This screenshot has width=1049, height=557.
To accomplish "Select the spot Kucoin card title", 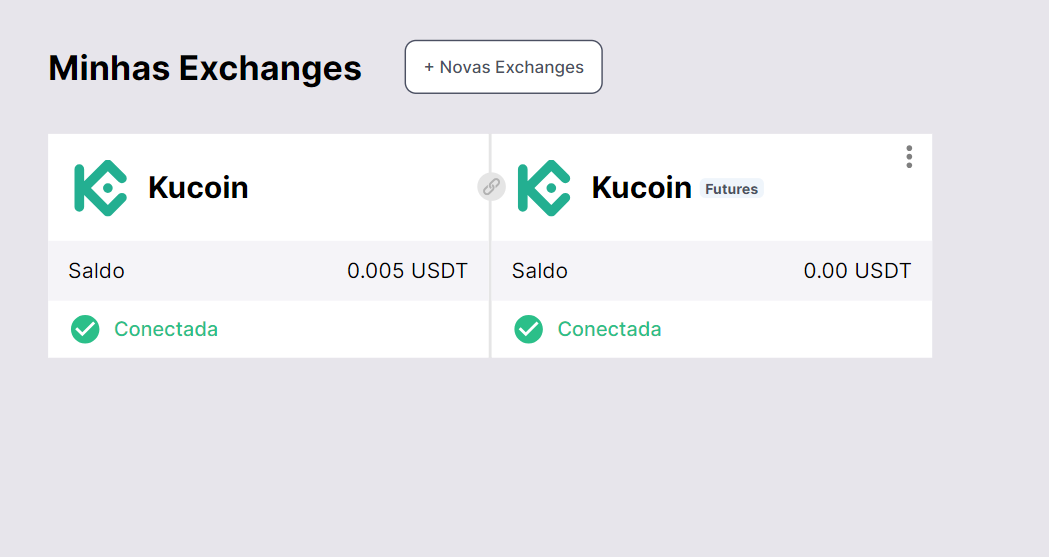I will click(198, 187).
